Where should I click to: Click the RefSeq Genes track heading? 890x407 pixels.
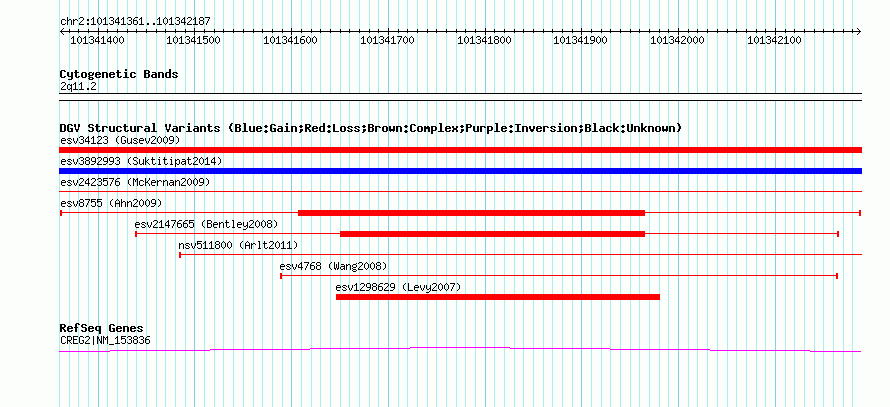coord(102,328)
